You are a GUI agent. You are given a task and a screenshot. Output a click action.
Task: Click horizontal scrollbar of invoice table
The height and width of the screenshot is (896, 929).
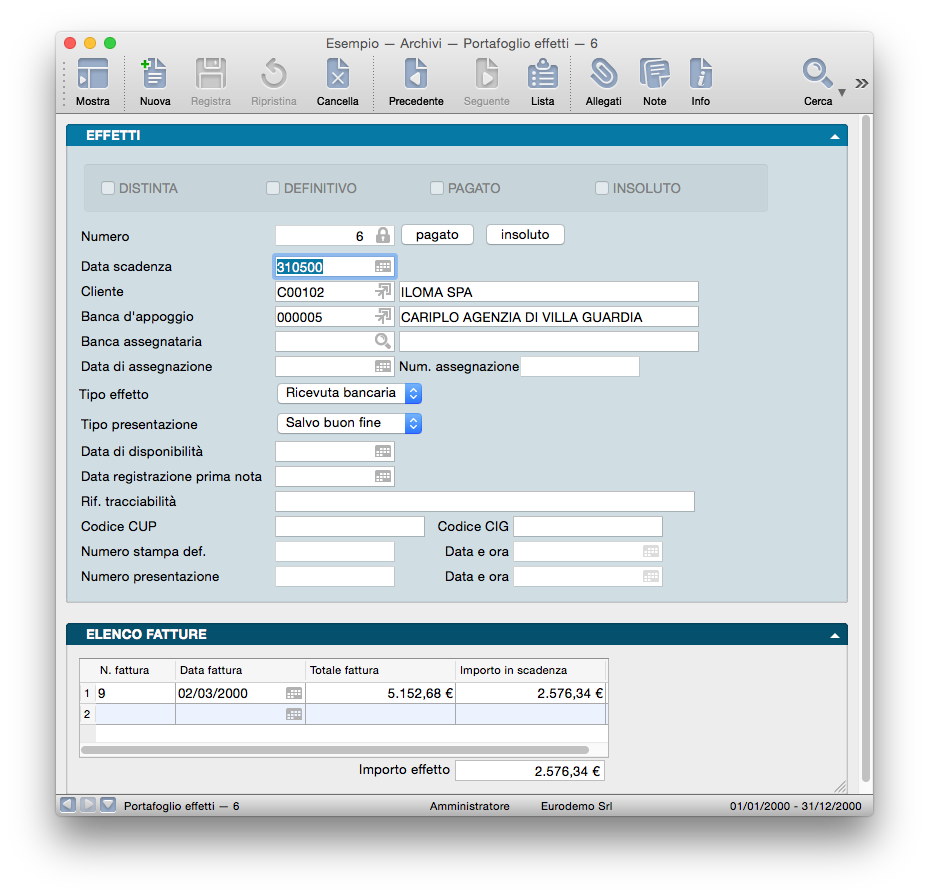[335, 750]
